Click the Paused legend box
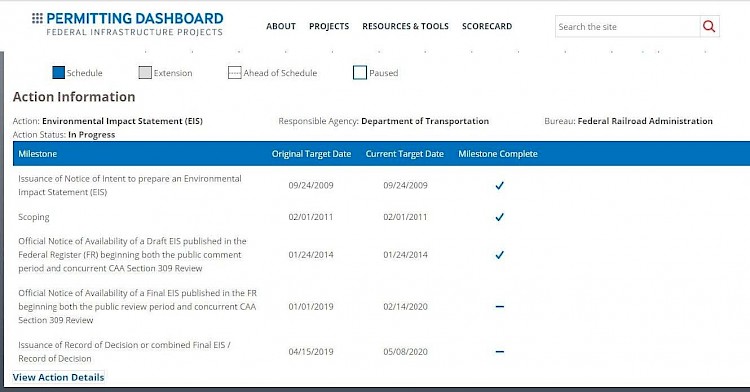750x392 pixels. click(360, 73)
